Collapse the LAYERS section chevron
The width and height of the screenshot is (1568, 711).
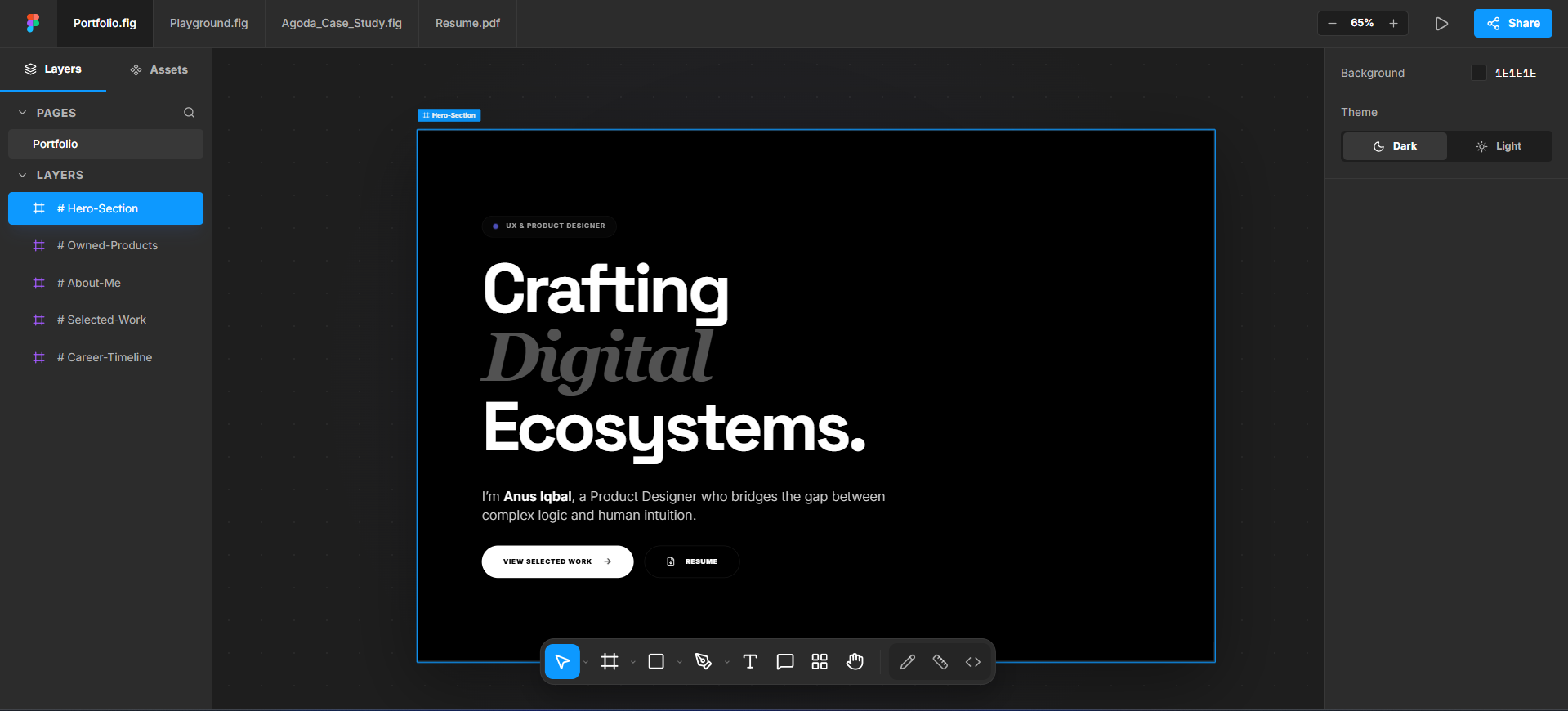pyautogui.click(x=23, y=175)
